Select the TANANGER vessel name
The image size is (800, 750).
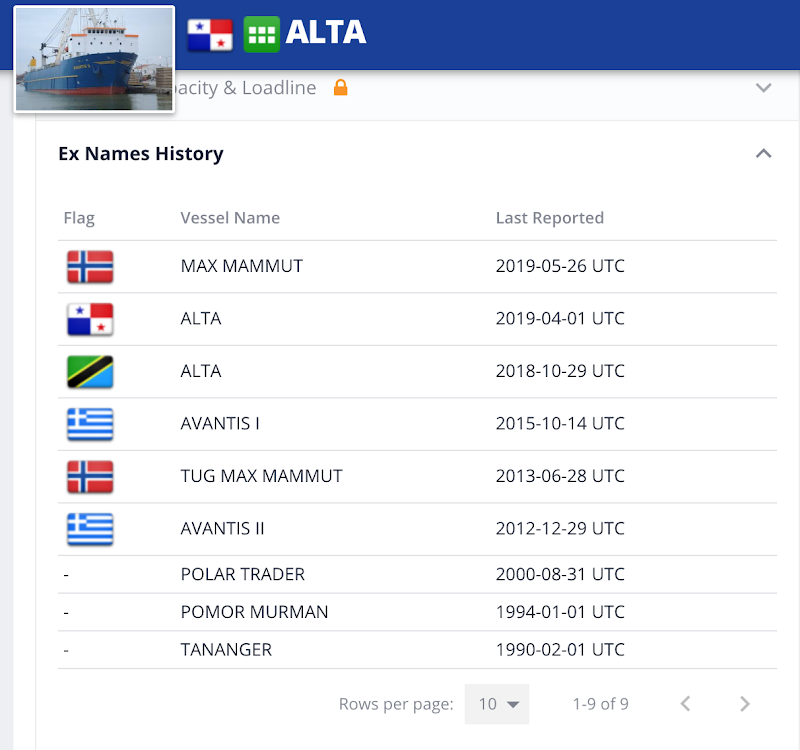pyautogui.click(x=226, y=650)
